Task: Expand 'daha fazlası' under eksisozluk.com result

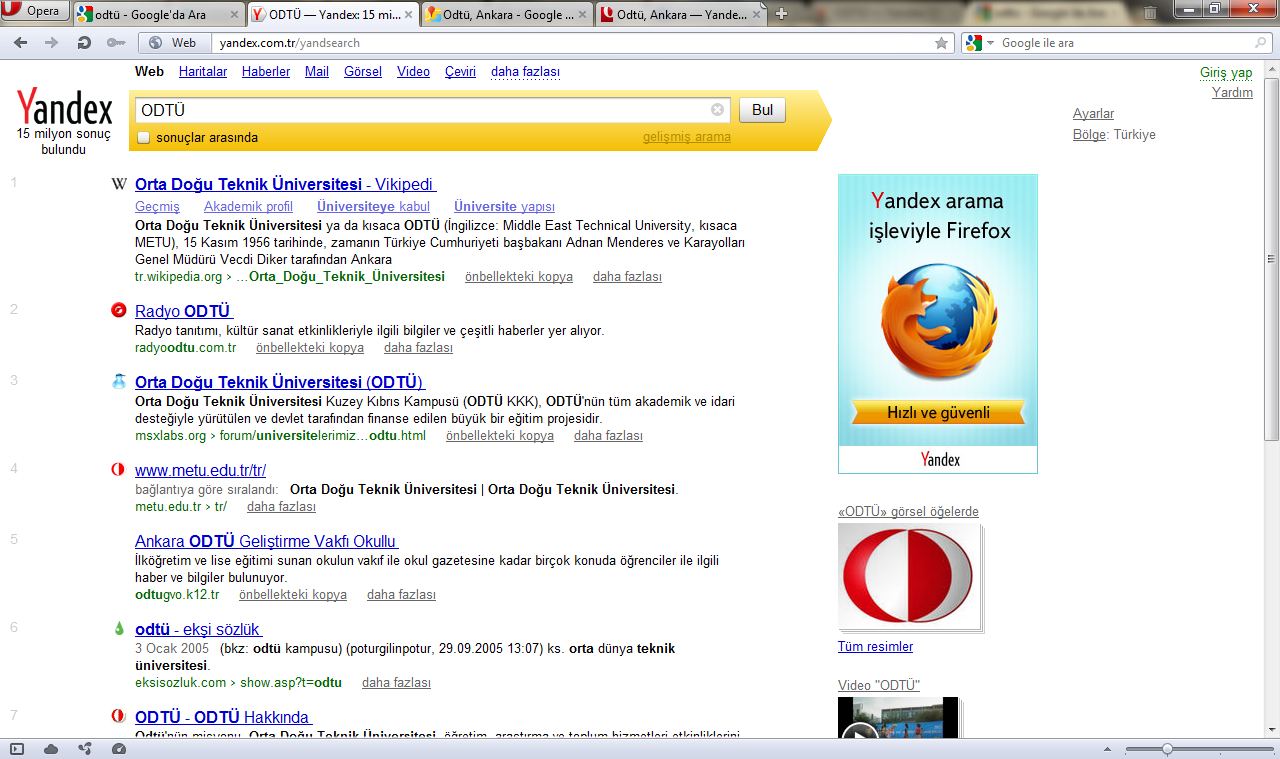Action: [x=396, y=683]
